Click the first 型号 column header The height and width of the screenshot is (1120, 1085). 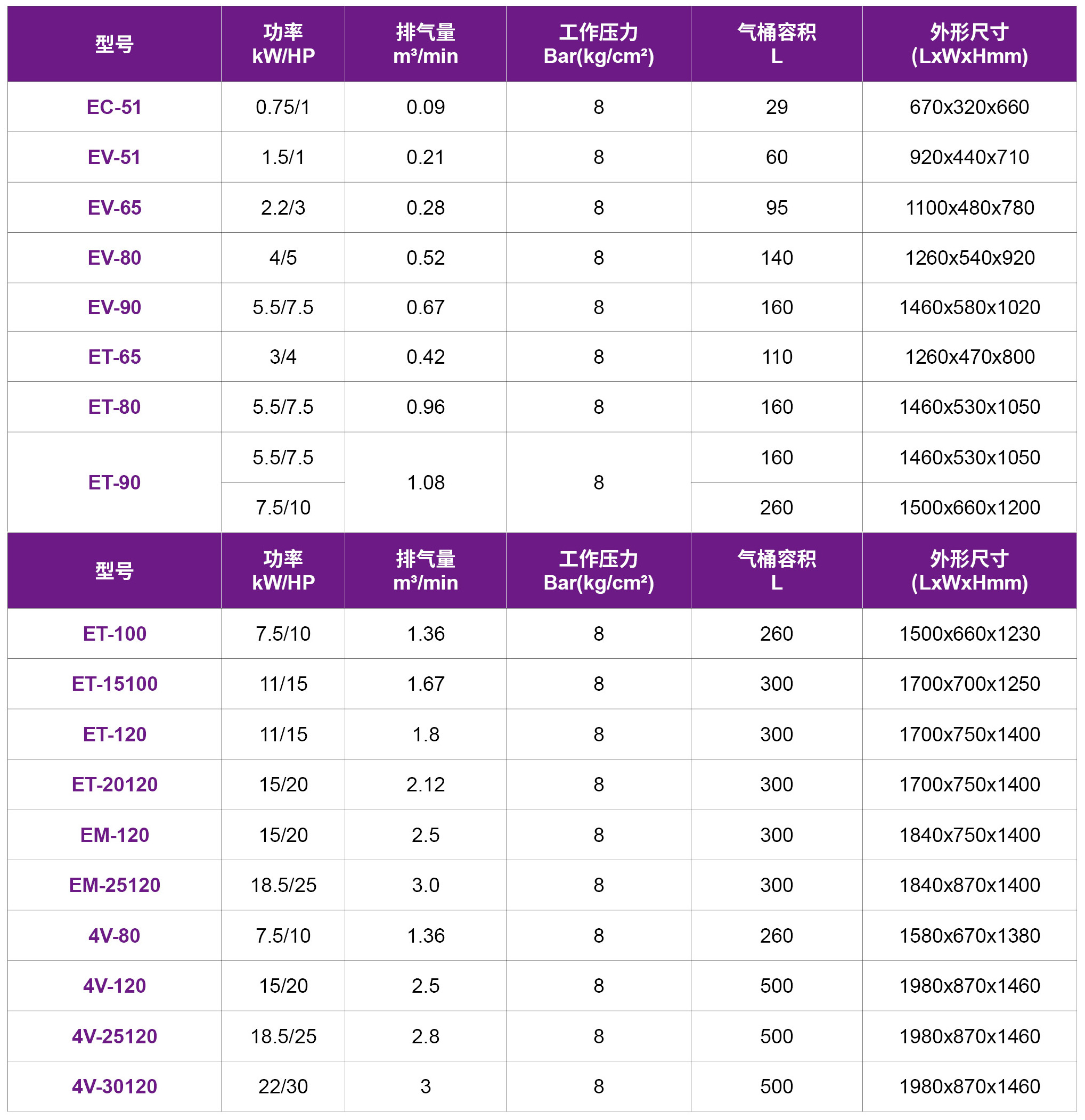click(115, 44)
